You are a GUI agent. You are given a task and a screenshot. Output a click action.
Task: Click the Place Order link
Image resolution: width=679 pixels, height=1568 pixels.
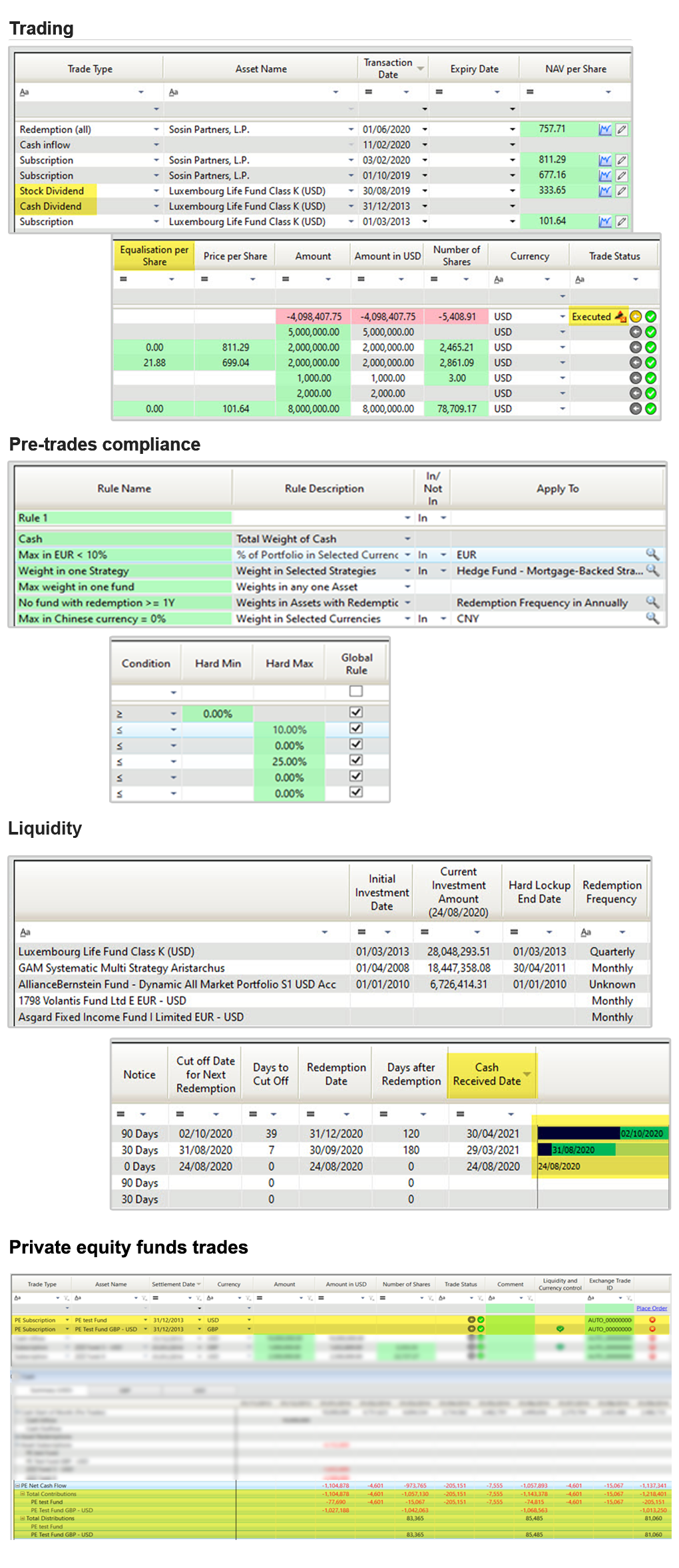point(652,1308)
